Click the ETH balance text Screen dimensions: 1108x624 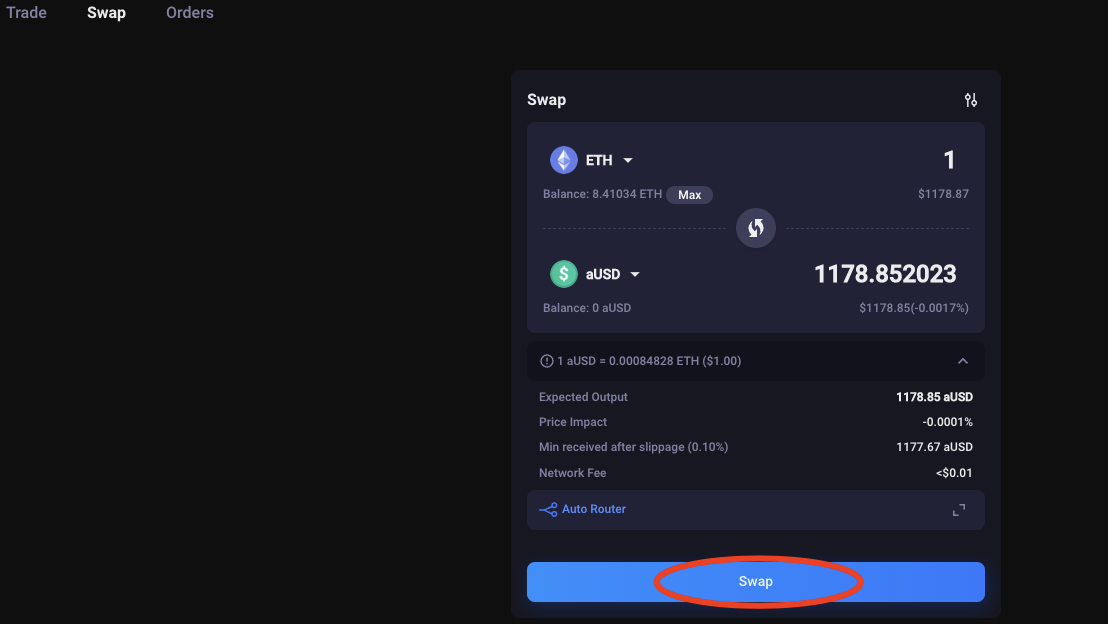click(602, 194)
